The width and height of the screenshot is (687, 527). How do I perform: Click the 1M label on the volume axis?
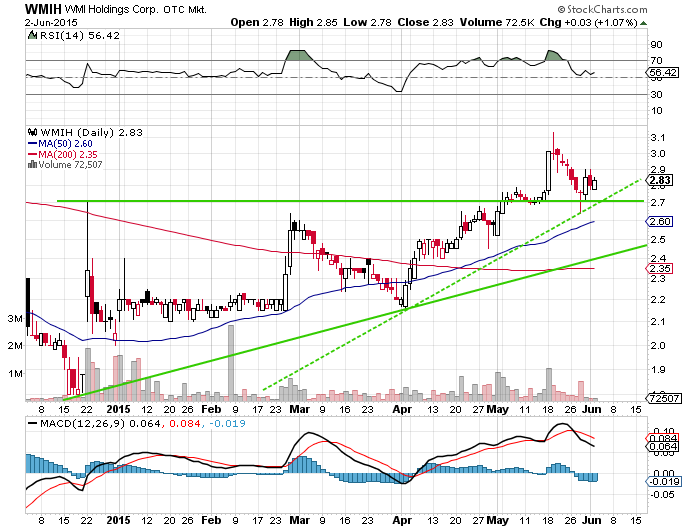pos(15,374)
